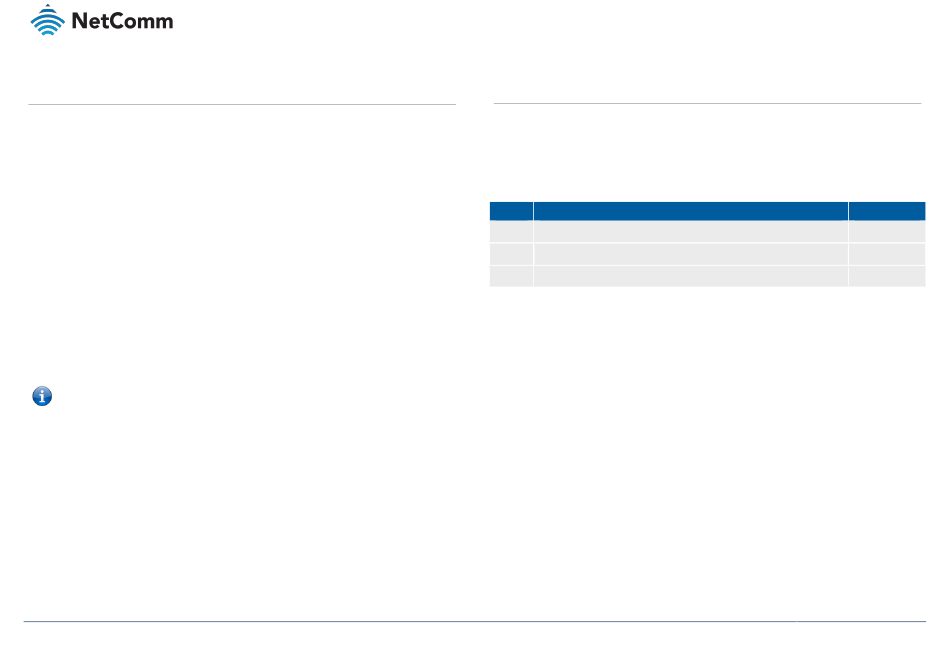Click bottom grey row's rightmost cell
Image resolution: width=950 pixels, height=660 pixels.
pyautogui.click(x=887, y=276)
